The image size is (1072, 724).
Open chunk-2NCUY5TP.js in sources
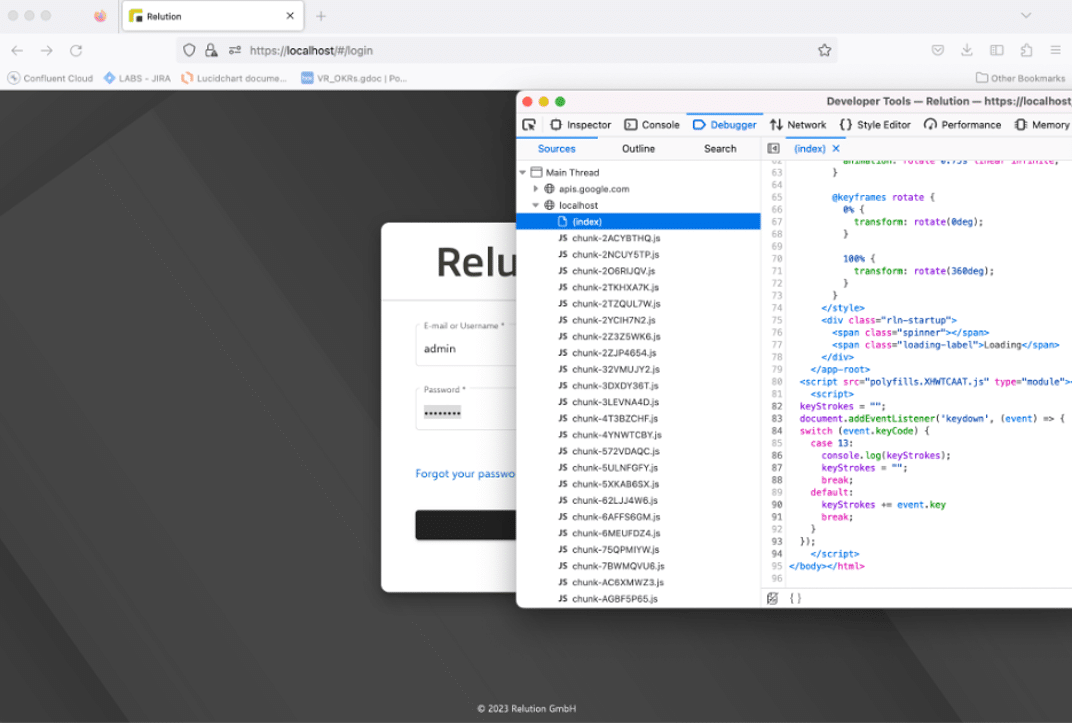(615, 254)
